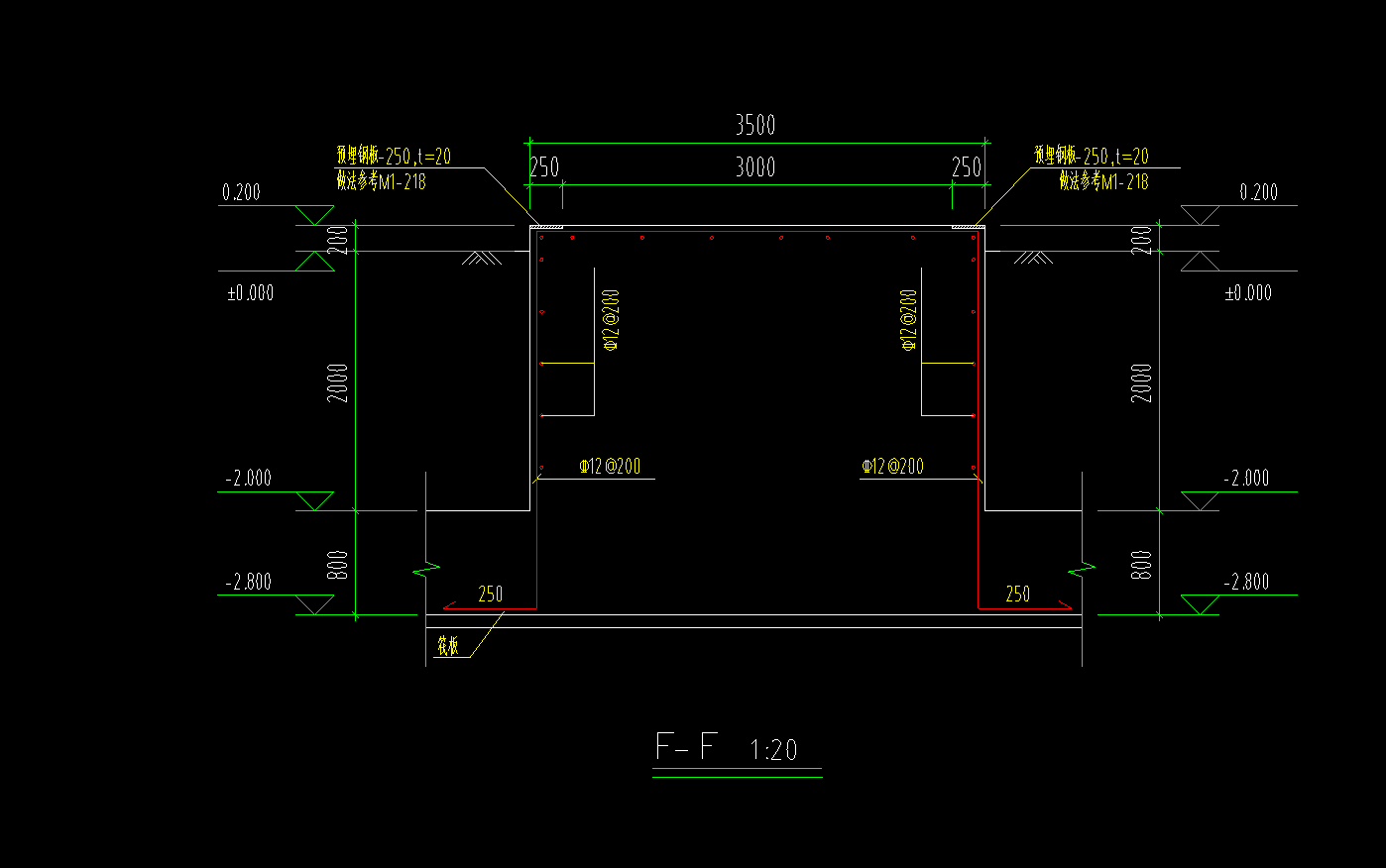Pick the 250 anchor length text at bottom left
The height and width of the screenshot is (868, 1386).
(491, 594)
